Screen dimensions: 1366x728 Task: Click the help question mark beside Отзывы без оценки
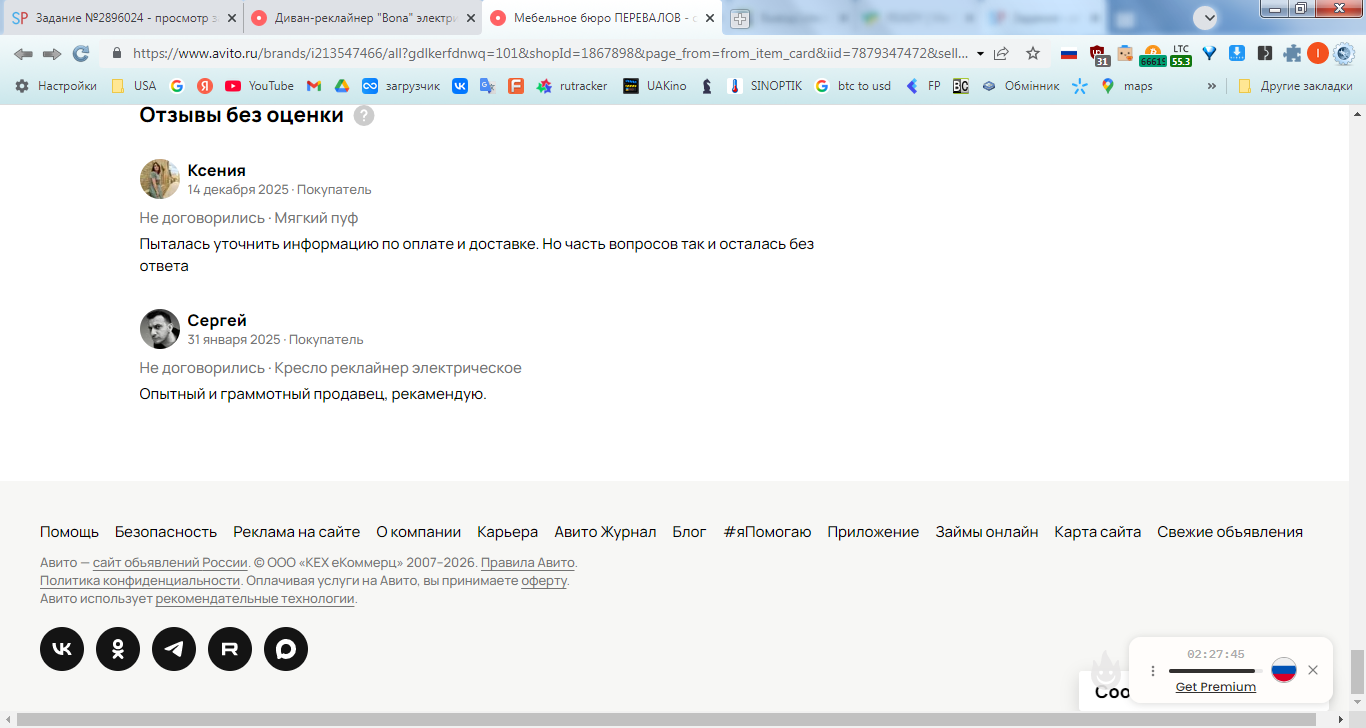364,116
